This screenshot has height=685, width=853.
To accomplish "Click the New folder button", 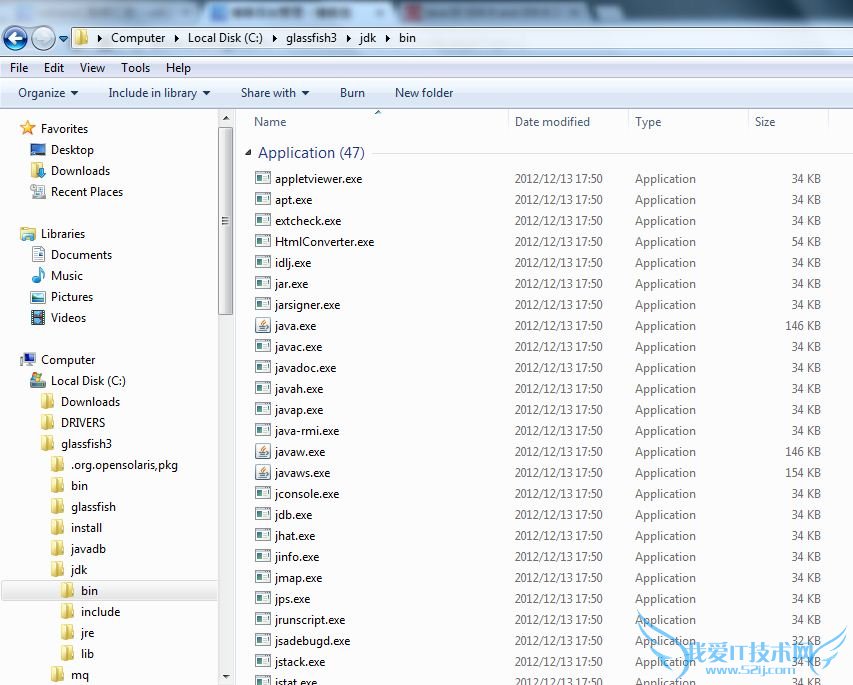I will (424, 93).
